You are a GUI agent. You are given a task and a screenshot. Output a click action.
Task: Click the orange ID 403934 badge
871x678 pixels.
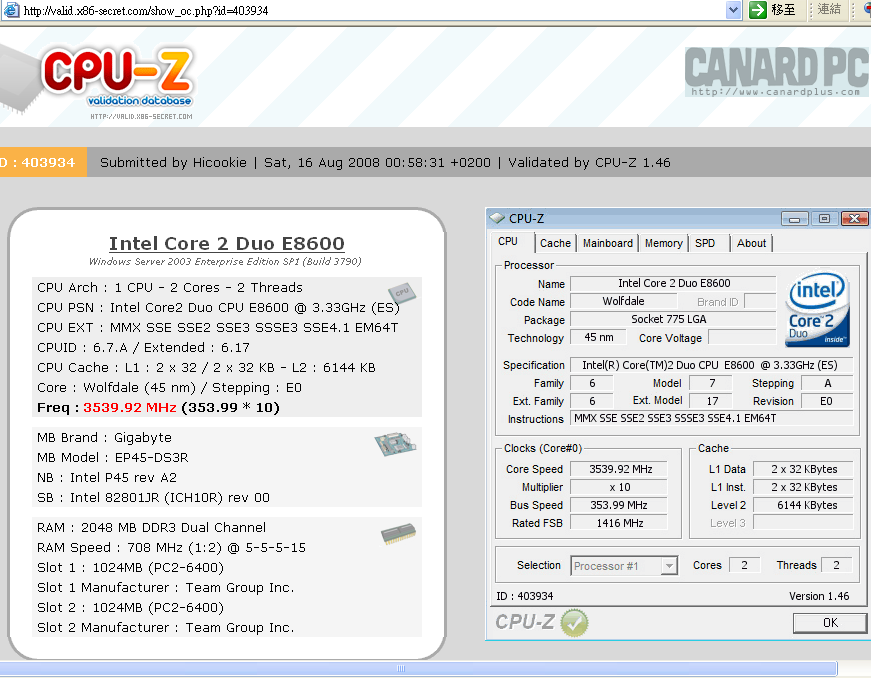tap(43, 162)
